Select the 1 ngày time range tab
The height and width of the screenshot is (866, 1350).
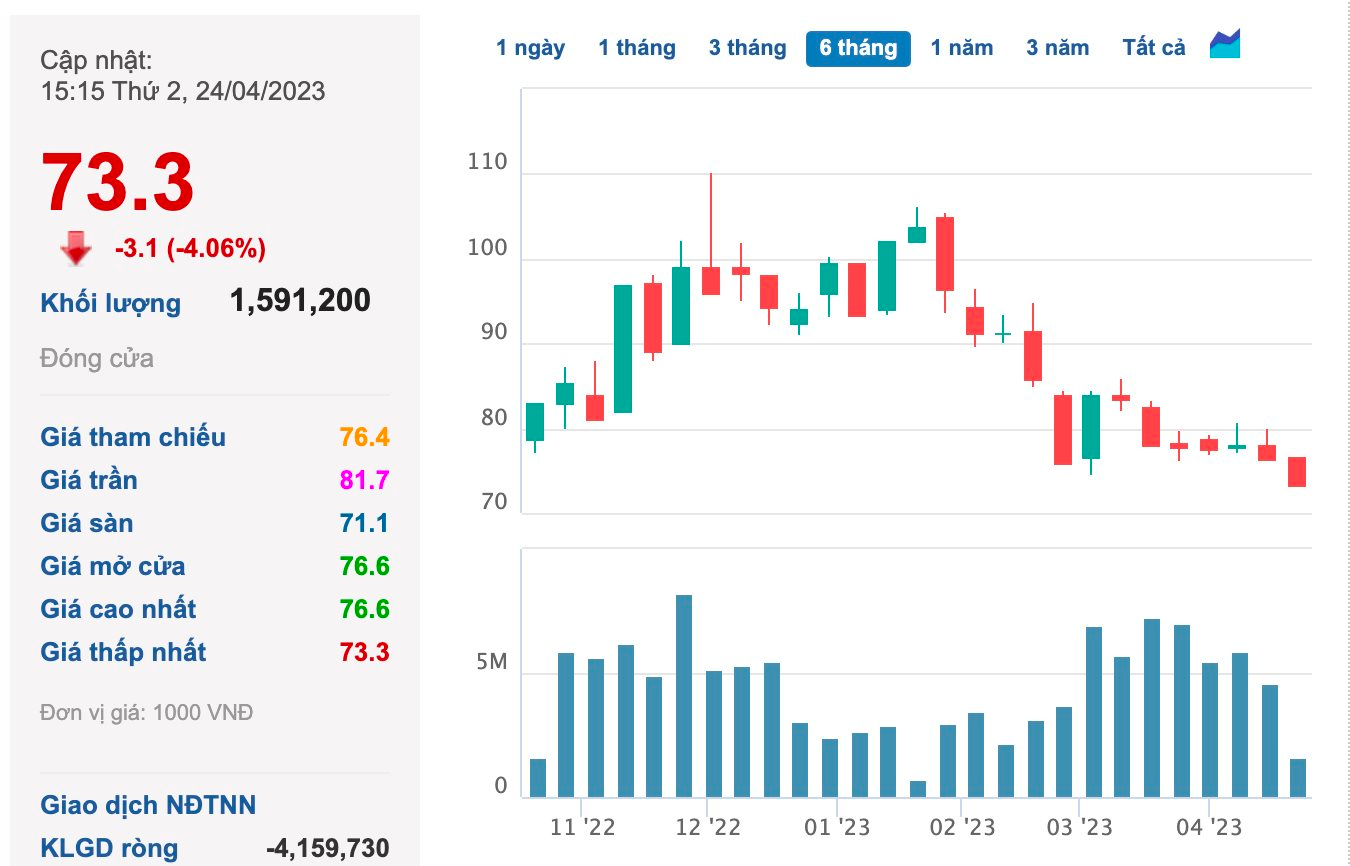point(531,48)
